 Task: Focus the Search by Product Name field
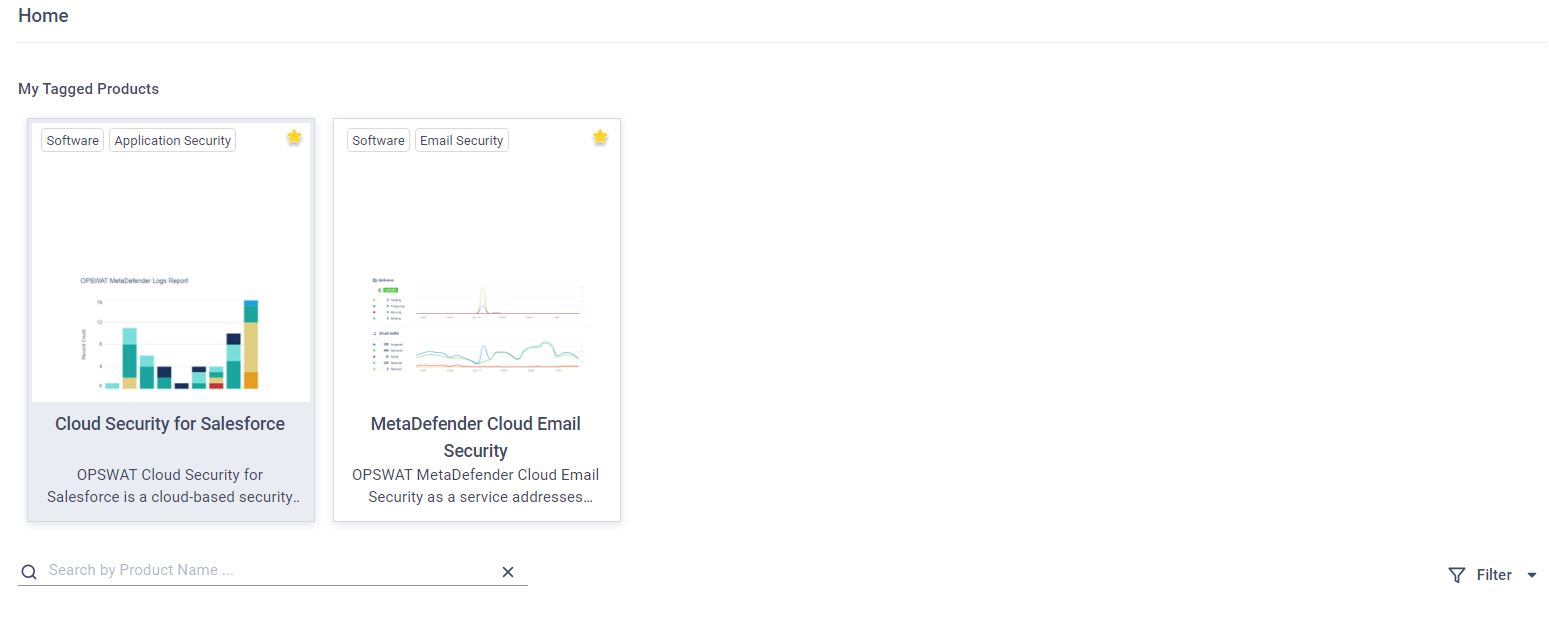point(272,571)
